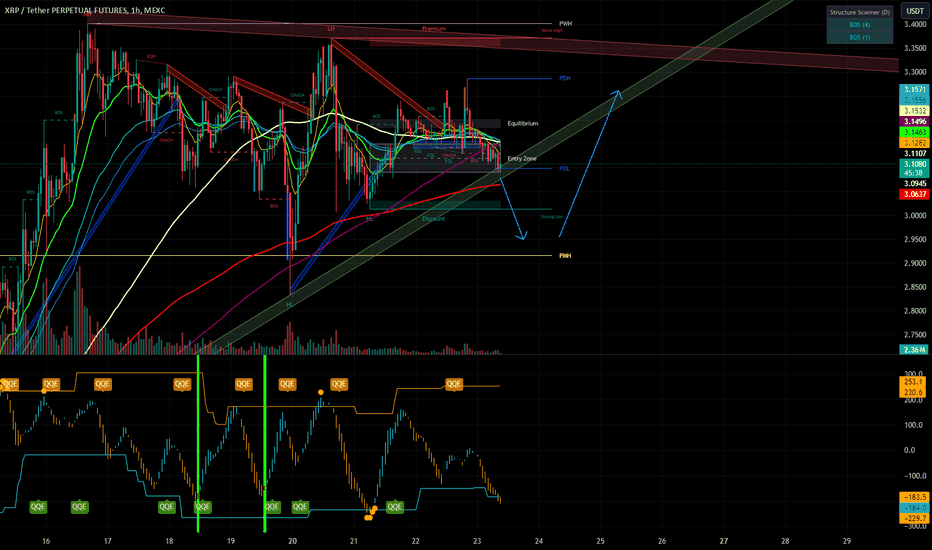Image resolution: width=932 pixels, height=550 pixels.
Task: Select the -184.0 indicator value tag
Action: pos(915,508)
